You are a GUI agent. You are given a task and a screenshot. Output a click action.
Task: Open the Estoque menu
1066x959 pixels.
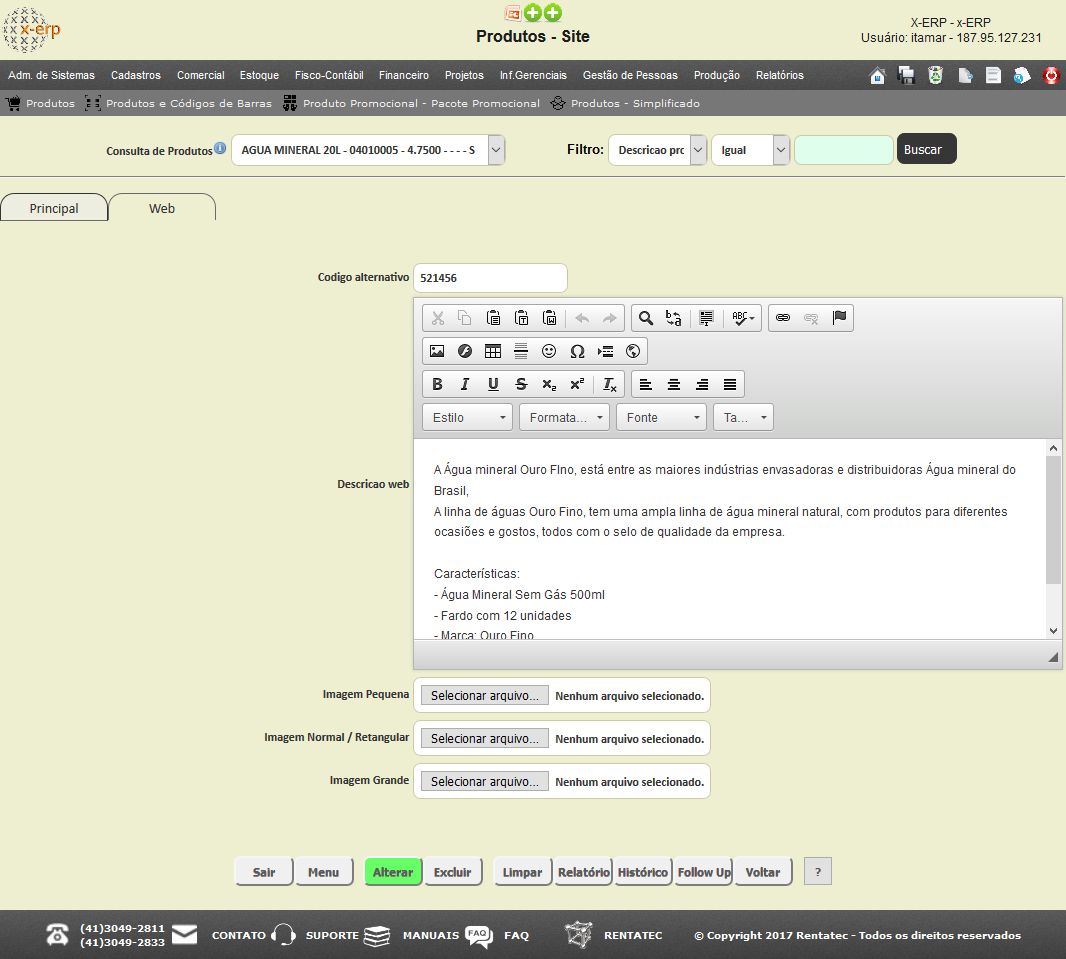coord(259,75)
